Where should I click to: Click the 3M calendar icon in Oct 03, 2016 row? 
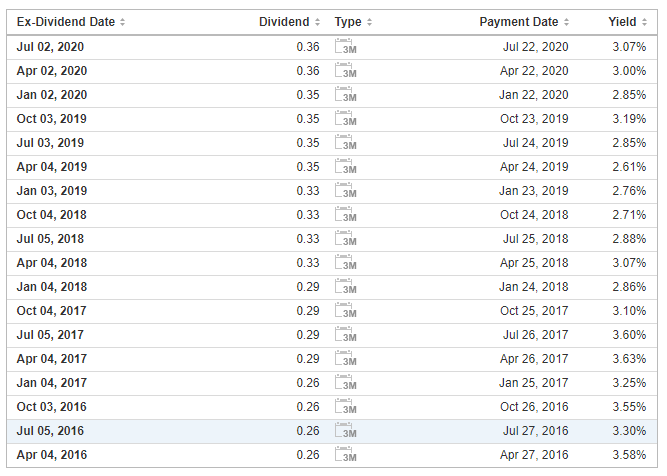345,407
